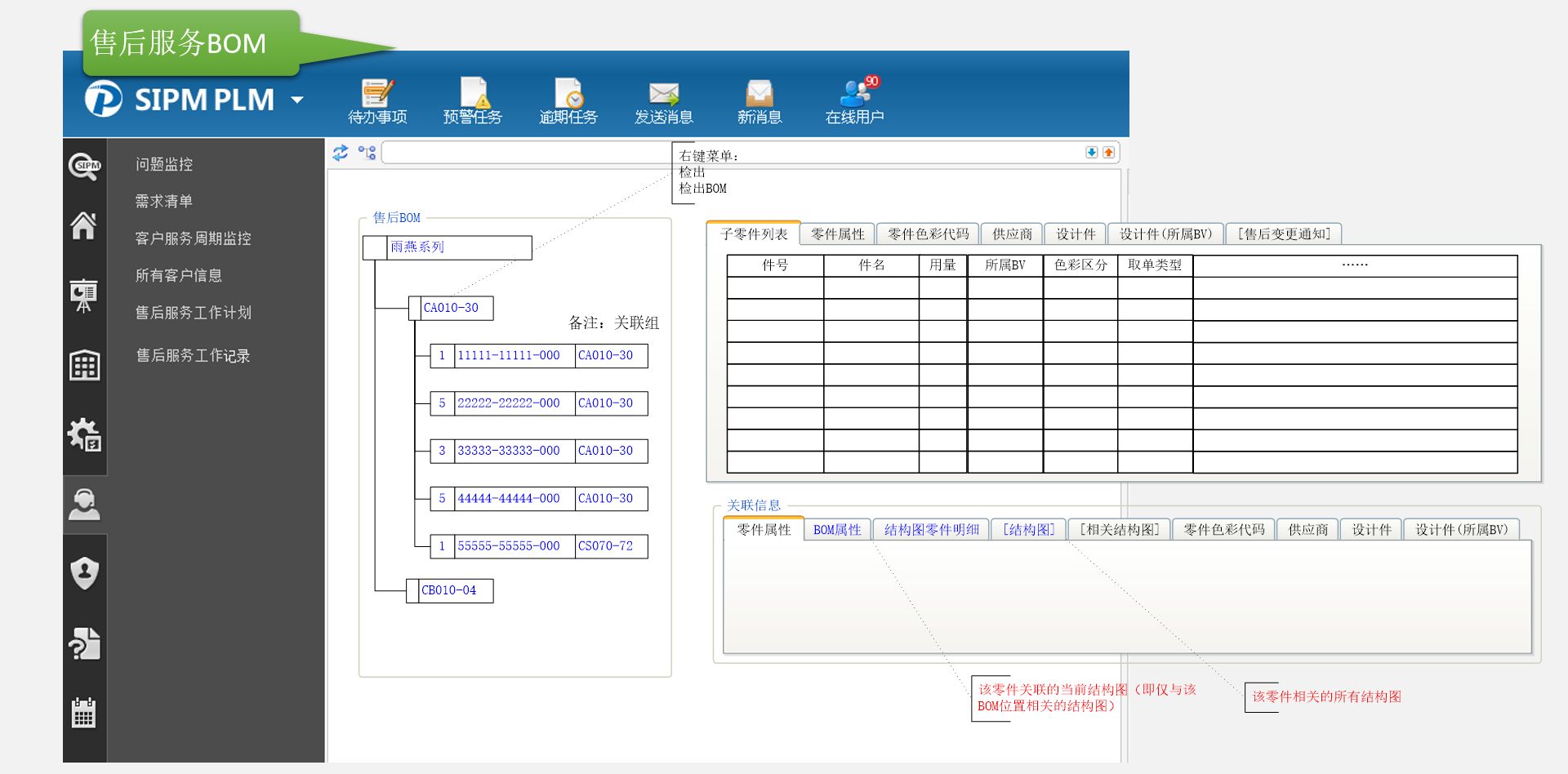
Task: Click the refresh arrows icon above the tree
Action: pyautogui.click(x=341, y=153)
